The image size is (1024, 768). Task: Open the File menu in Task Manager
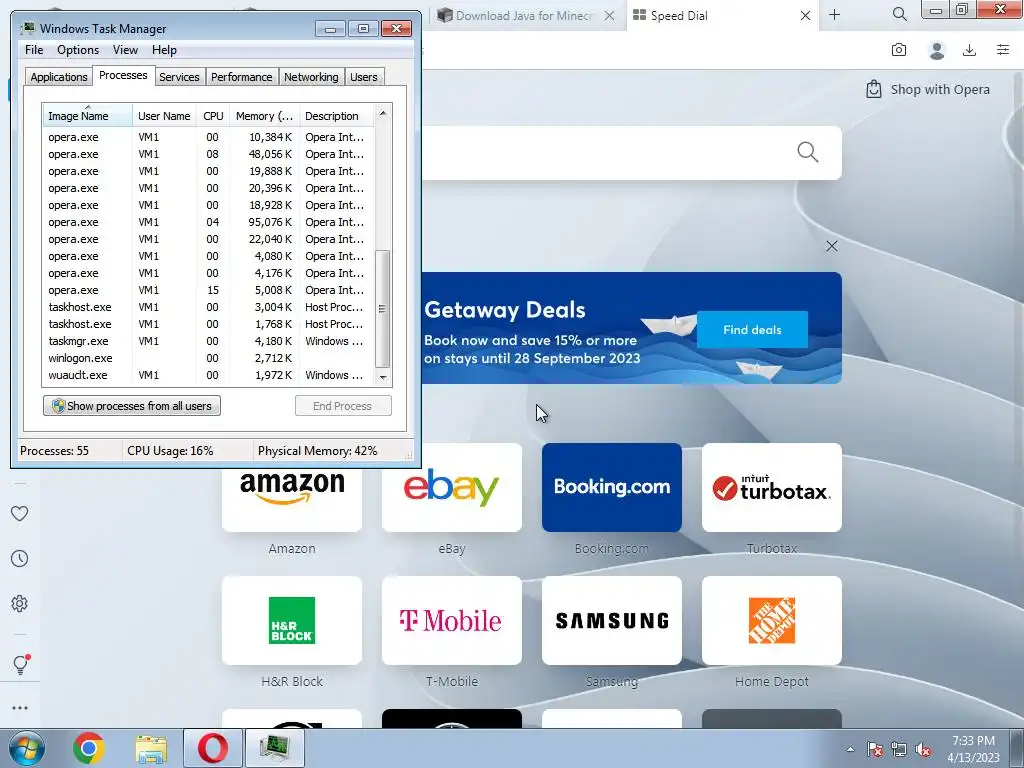(34, 50)
